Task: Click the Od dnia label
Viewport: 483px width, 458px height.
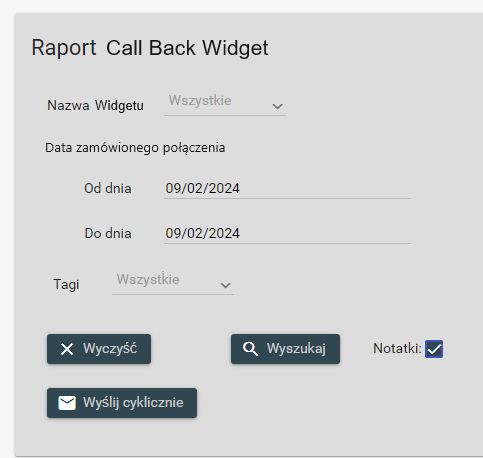Action: coord(108,189)
